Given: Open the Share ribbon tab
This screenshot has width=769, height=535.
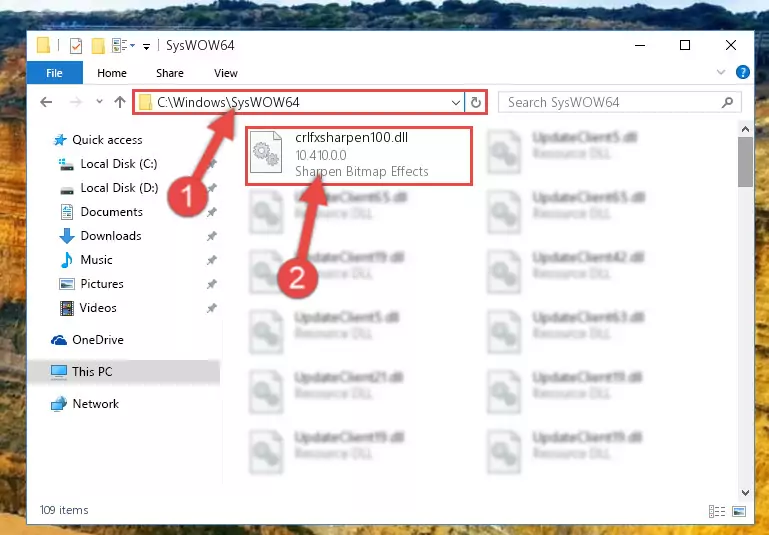Looking at the screenshot, I should tap(170, 73).
